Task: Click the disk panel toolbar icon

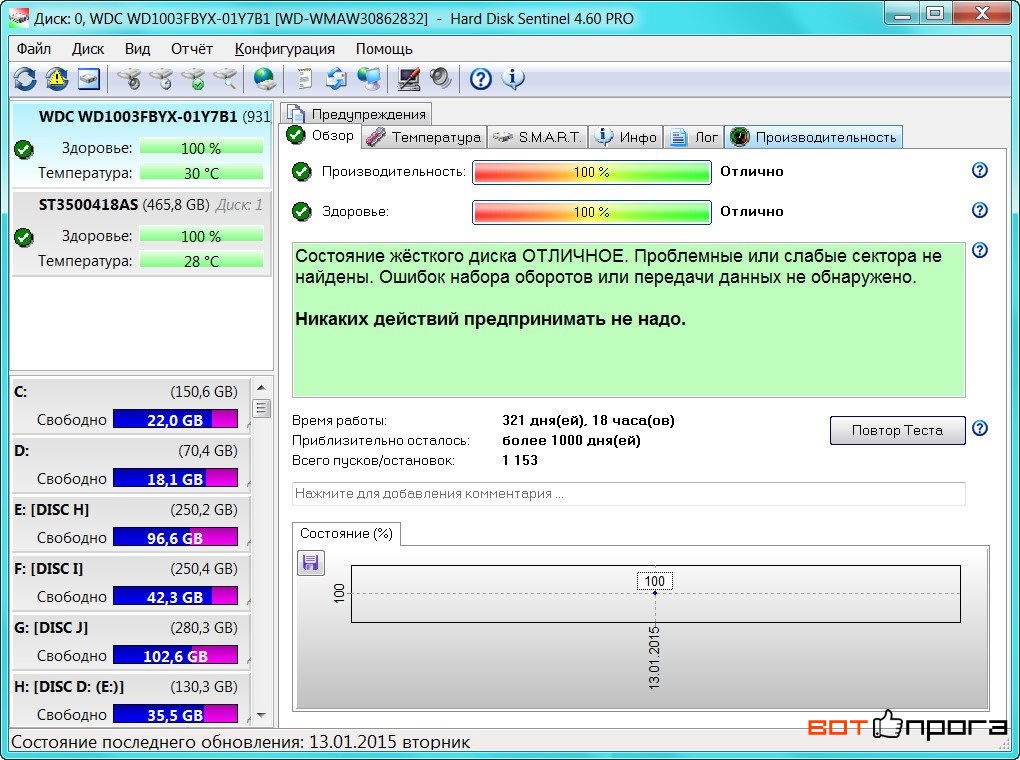Action: tap(89, 79)
